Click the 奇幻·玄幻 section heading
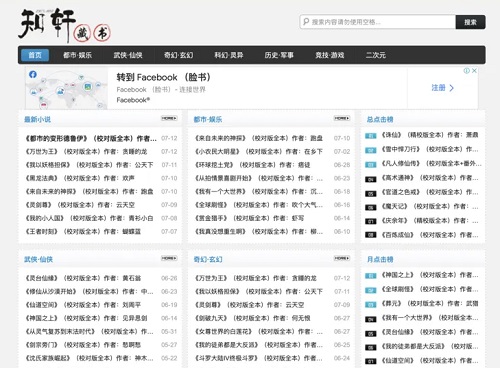 [208, 259]
